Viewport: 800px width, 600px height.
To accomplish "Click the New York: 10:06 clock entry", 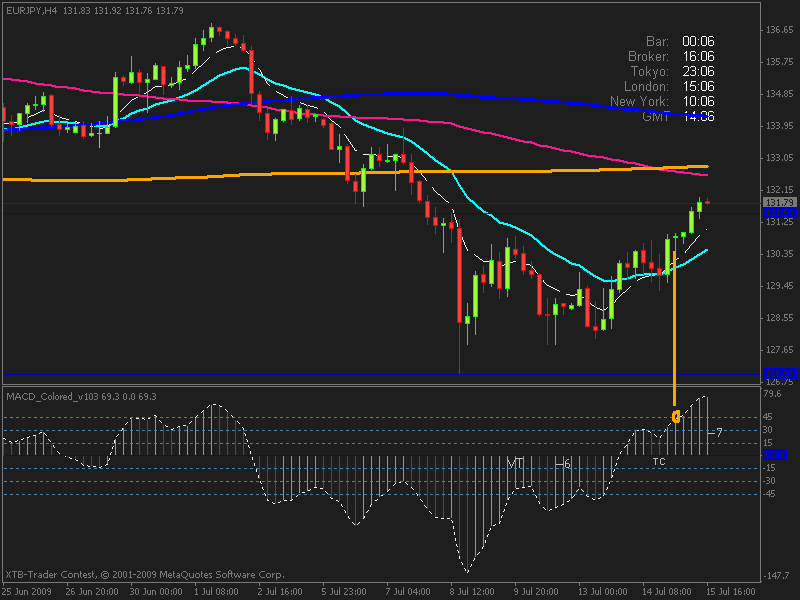I will pos(662,101).
